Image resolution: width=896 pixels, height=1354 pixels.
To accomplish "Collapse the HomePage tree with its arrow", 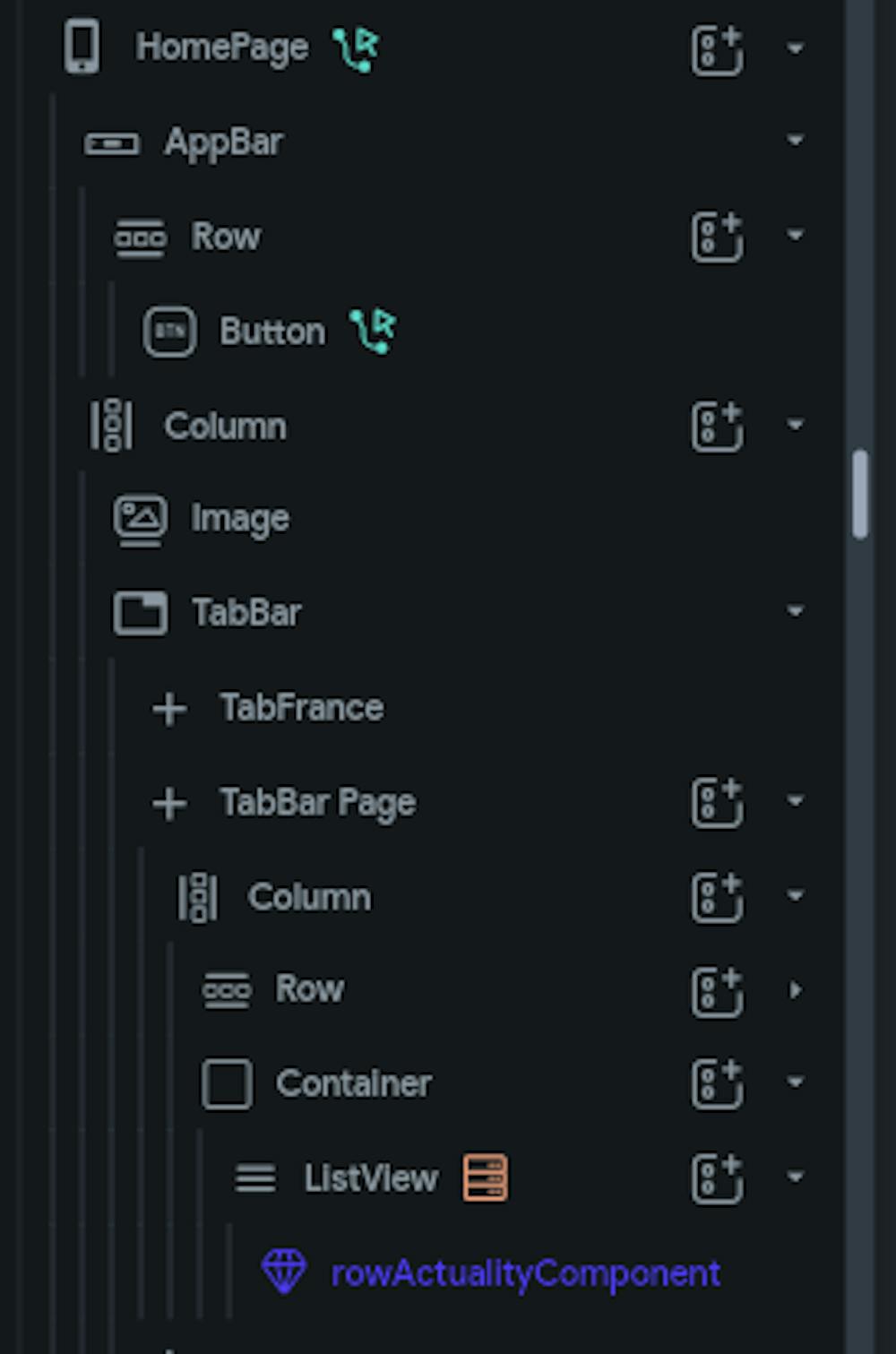I will point(795,48).
